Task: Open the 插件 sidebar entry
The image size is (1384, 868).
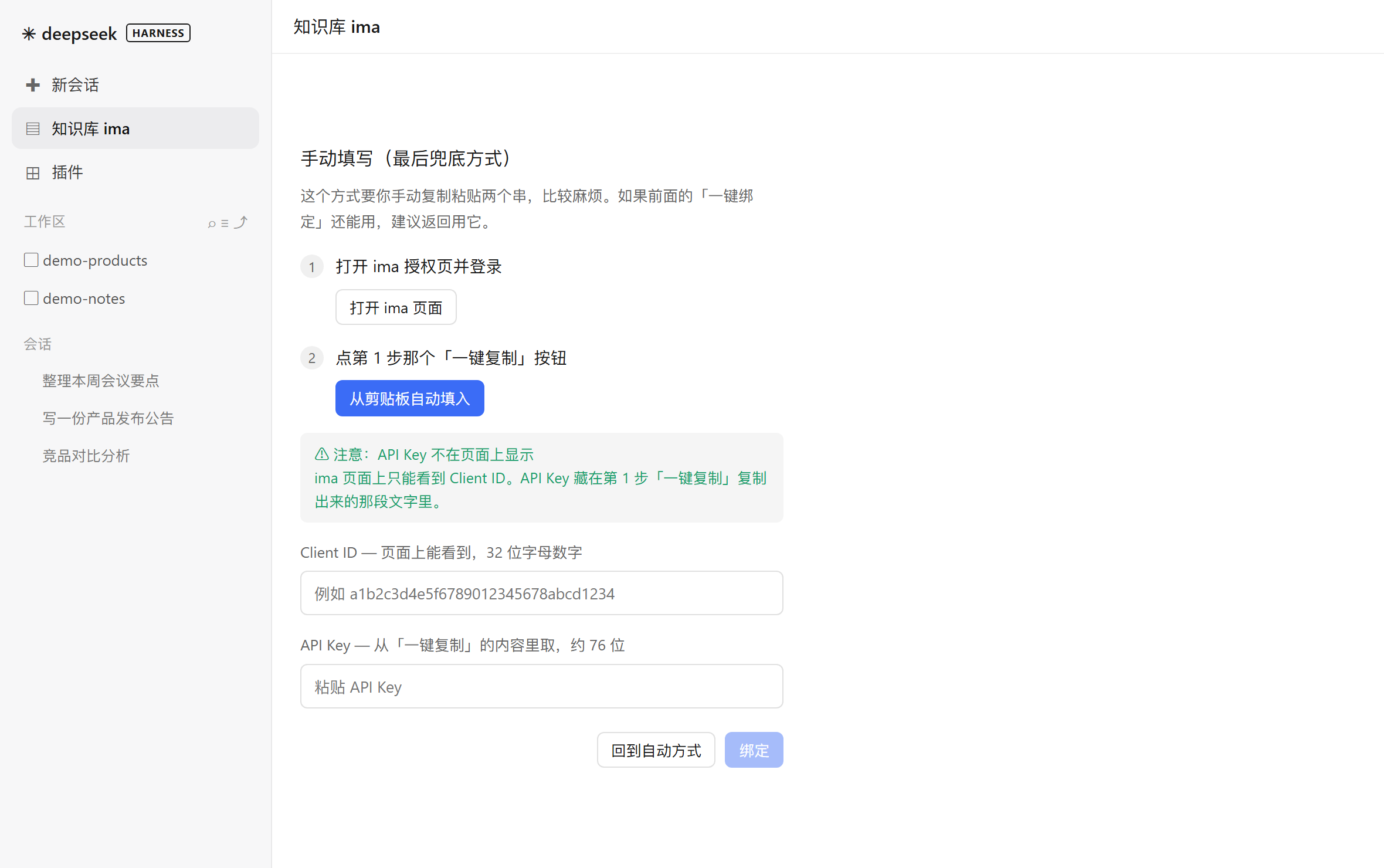Action: tap(135, 172)
